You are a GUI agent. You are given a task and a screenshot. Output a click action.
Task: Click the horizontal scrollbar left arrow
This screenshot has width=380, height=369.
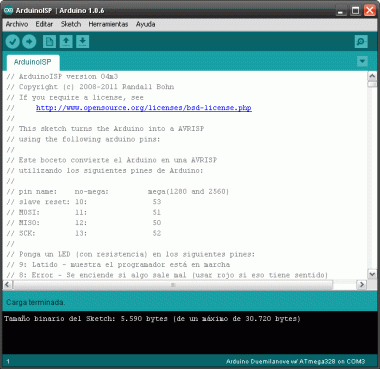click(8, 285)
